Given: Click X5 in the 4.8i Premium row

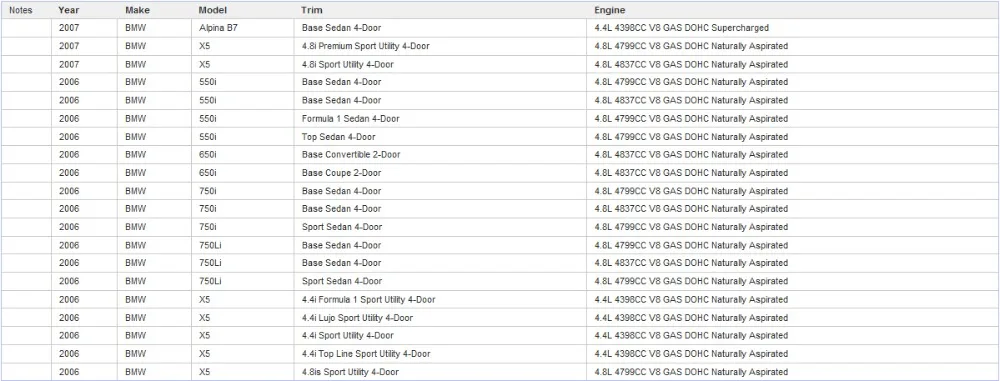Looking at the screenshot, I should pyautogui.click(x=205, y=46).
